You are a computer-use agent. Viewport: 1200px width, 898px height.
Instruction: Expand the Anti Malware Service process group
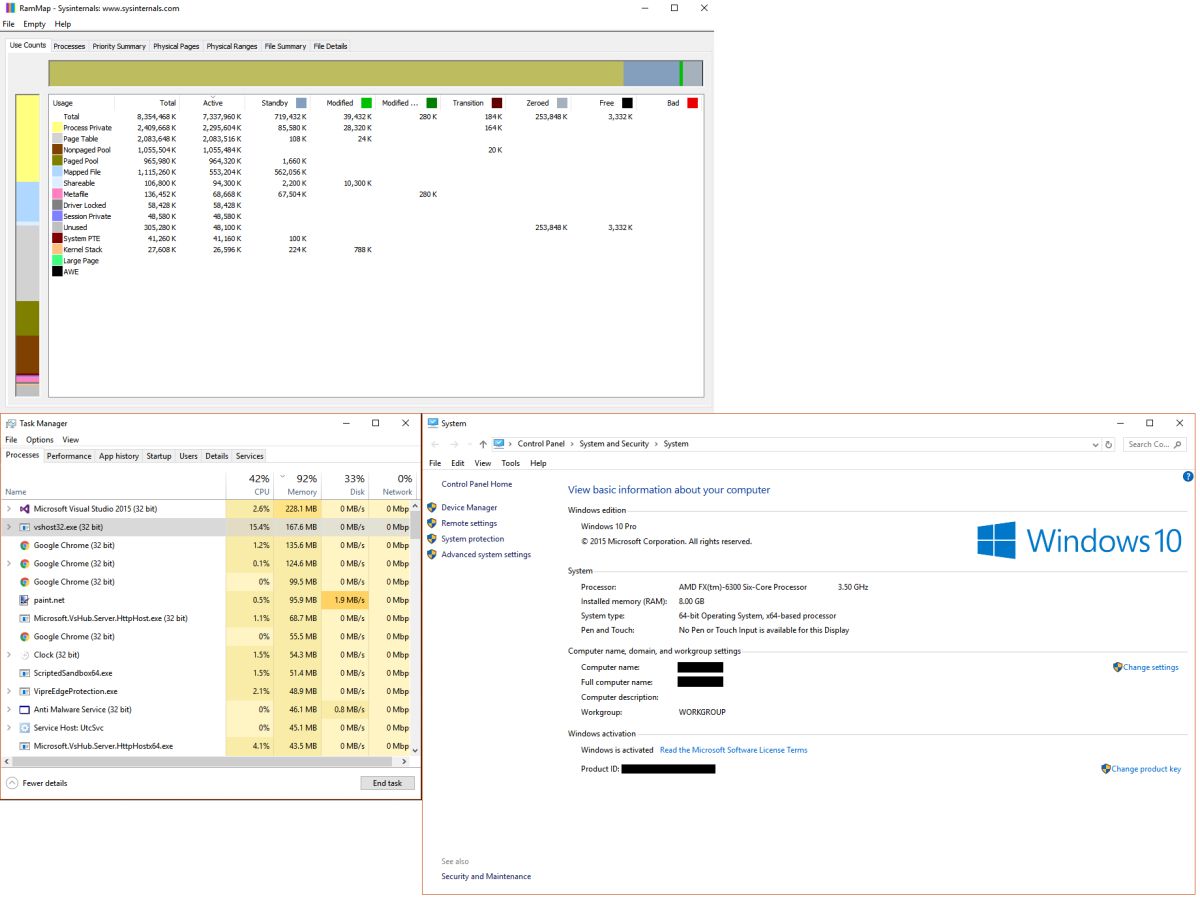(9, 709)
